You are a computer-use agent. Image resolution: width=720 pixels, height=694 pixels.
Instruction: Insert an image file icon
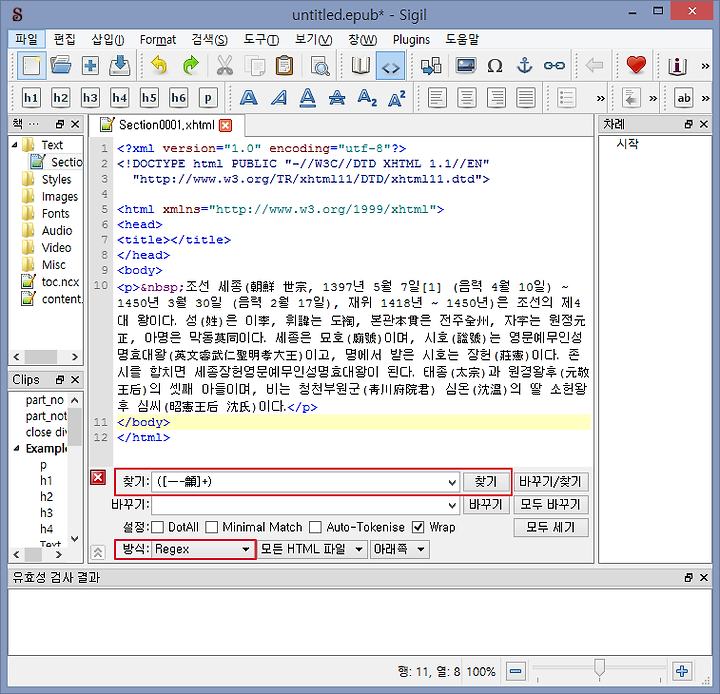coord(466,66)
